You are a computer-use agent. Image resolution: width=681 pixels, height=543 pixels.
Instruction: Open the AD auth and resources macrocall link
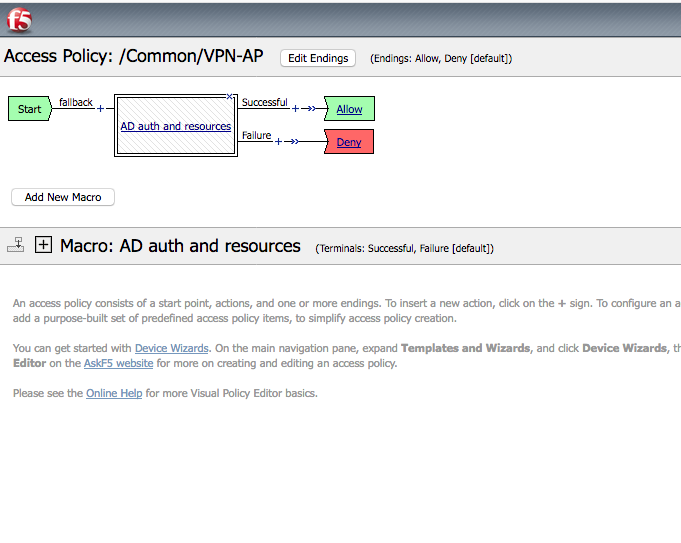click(x=176, y=126)
